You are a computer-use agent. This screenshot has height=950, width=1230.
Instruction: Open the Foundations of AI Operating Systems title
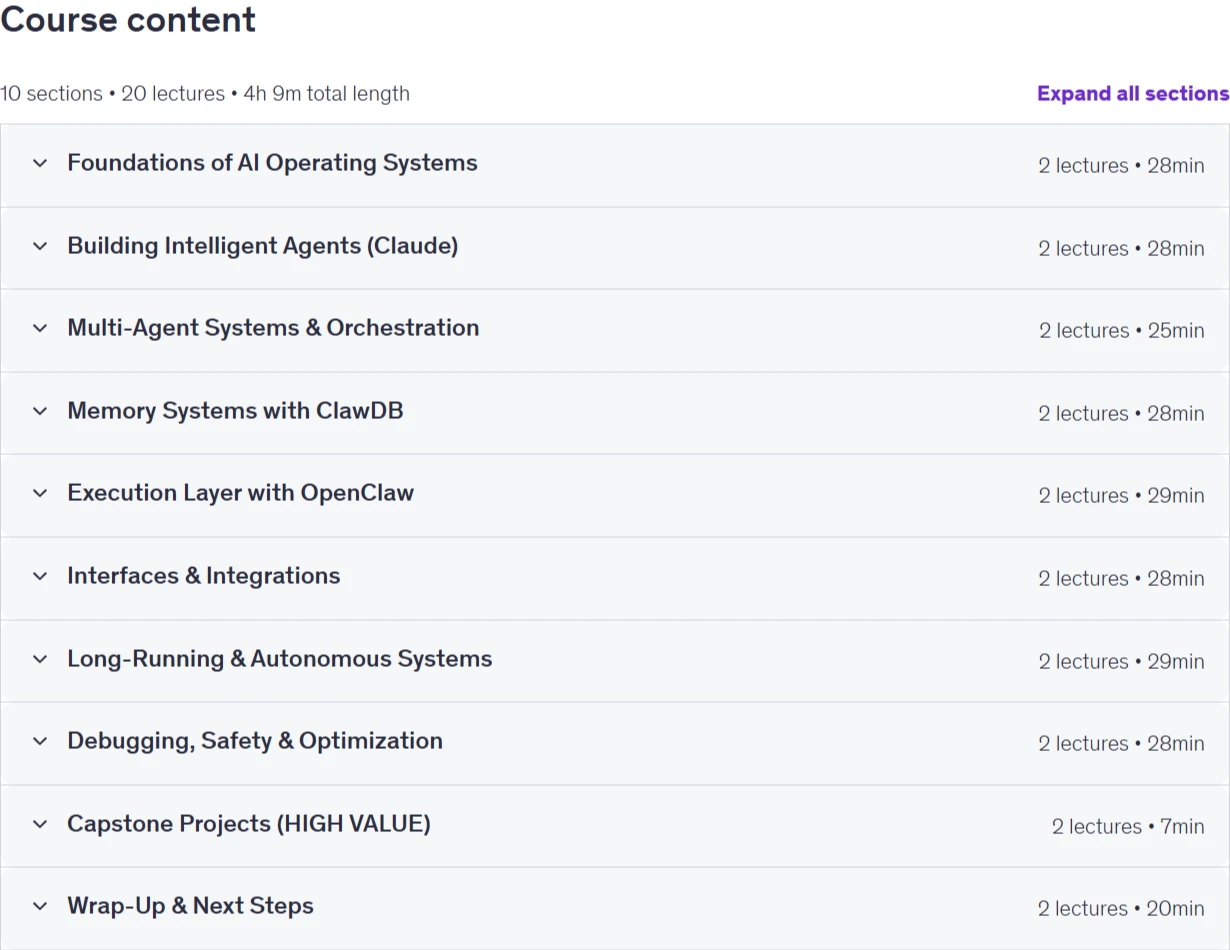(272, 163)
